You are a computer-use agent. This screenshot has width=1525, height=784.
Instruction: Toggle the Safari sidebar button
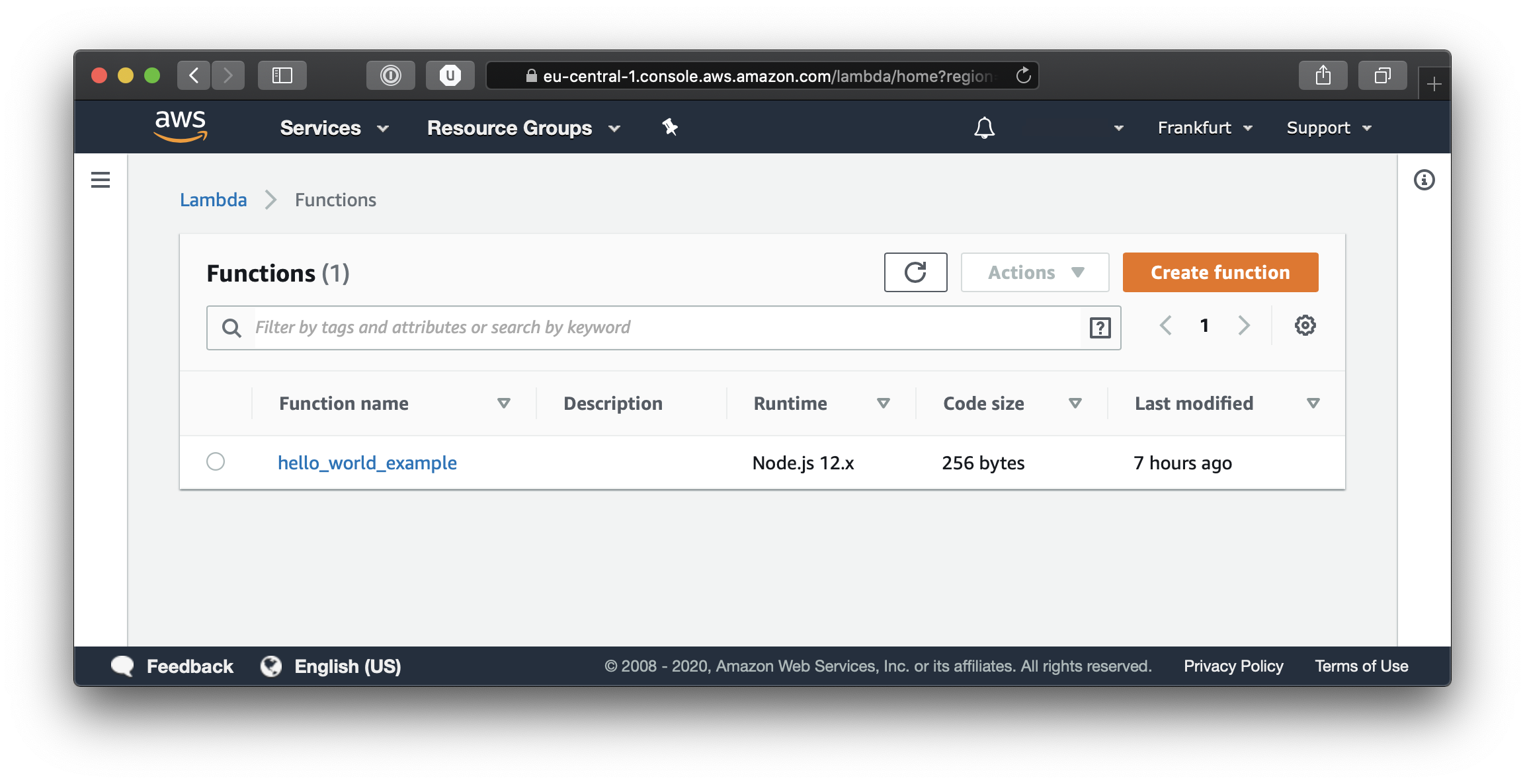click(x=282, y=75)
